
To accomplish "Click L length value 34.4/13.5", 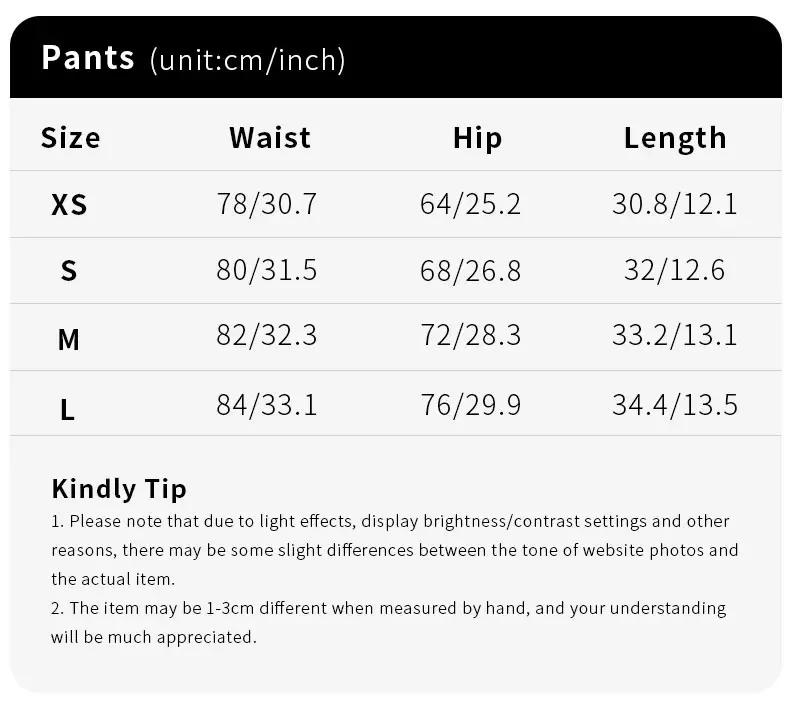I will tap(675, 404).
